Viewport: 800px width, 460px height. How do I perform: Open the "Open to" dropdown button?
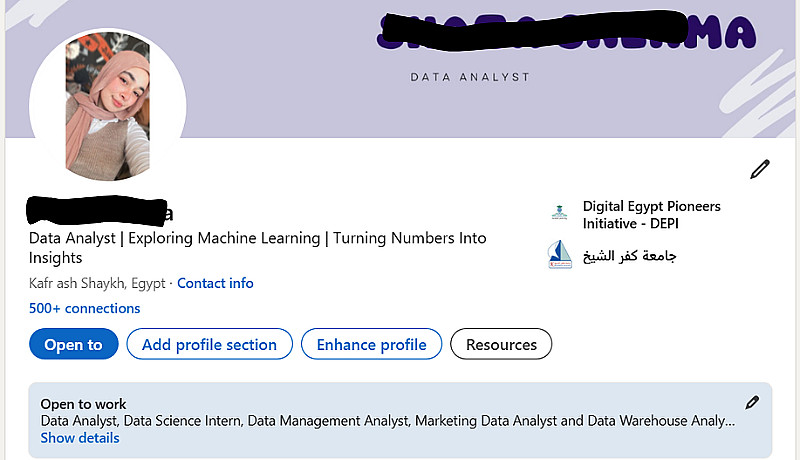pyautogui.click(x=73, y=344)
